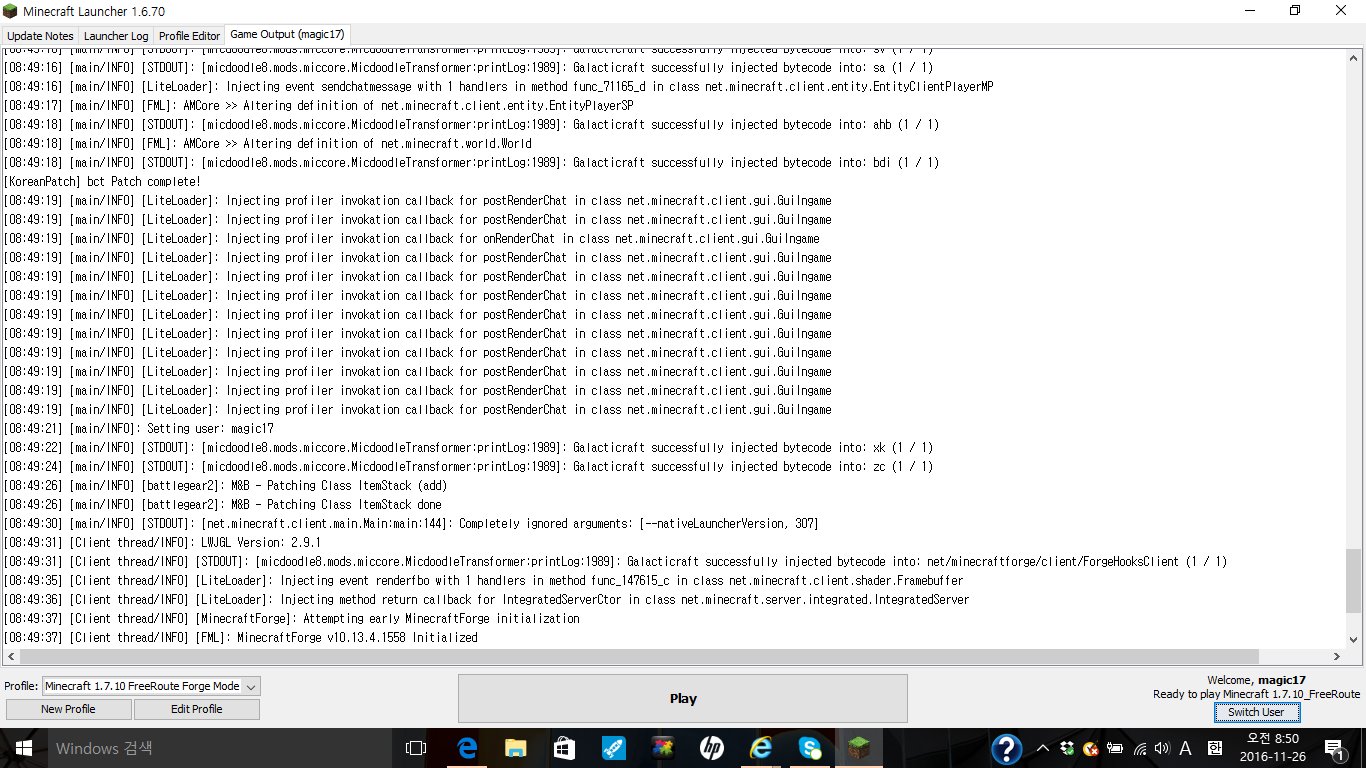Click the 'IntegratedServerCtor' method return callback line
Screen dimensions: 1366x768
[486, 599]
